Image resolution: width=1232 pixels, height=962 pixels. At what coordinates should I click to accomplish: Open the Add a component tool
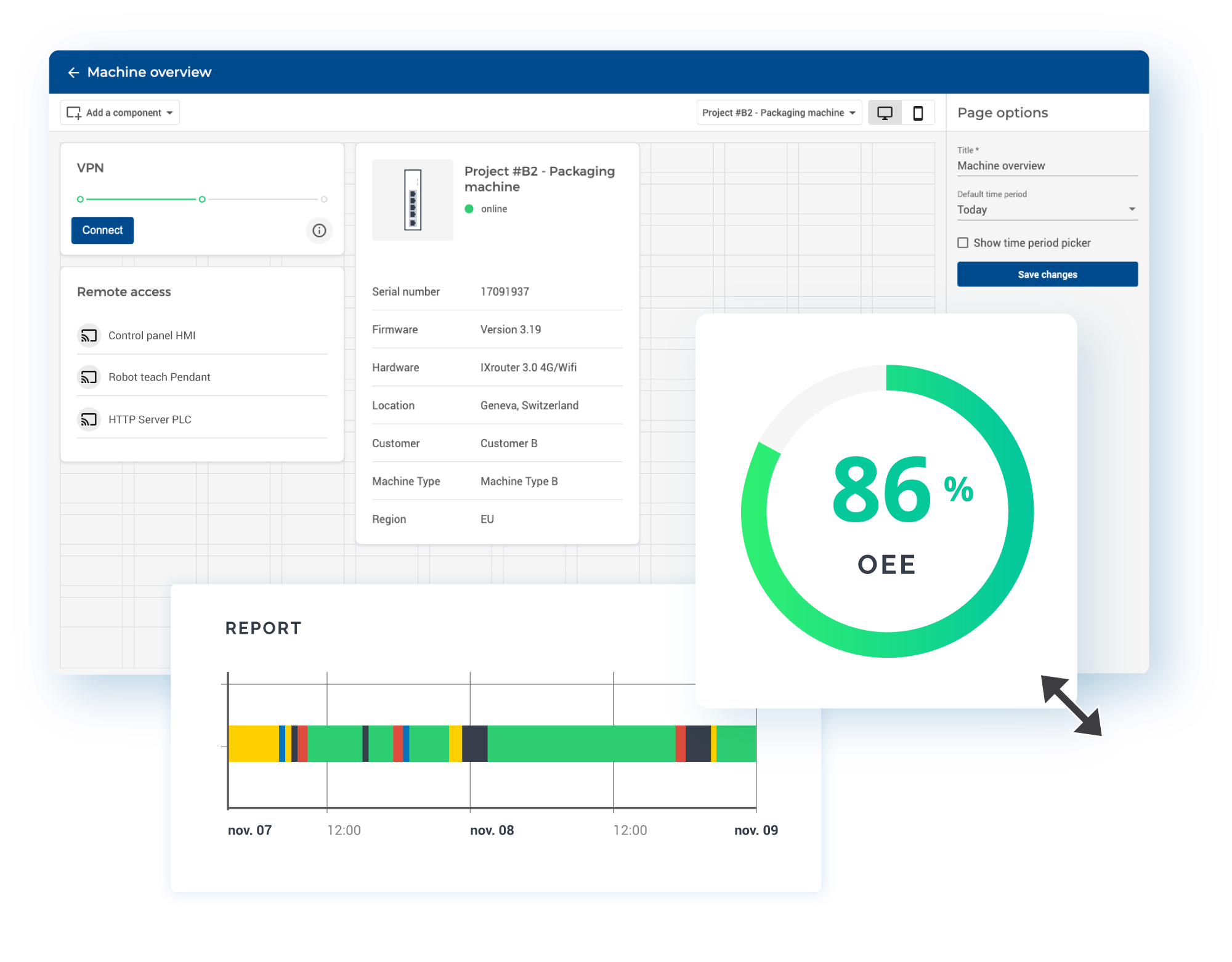120,112
